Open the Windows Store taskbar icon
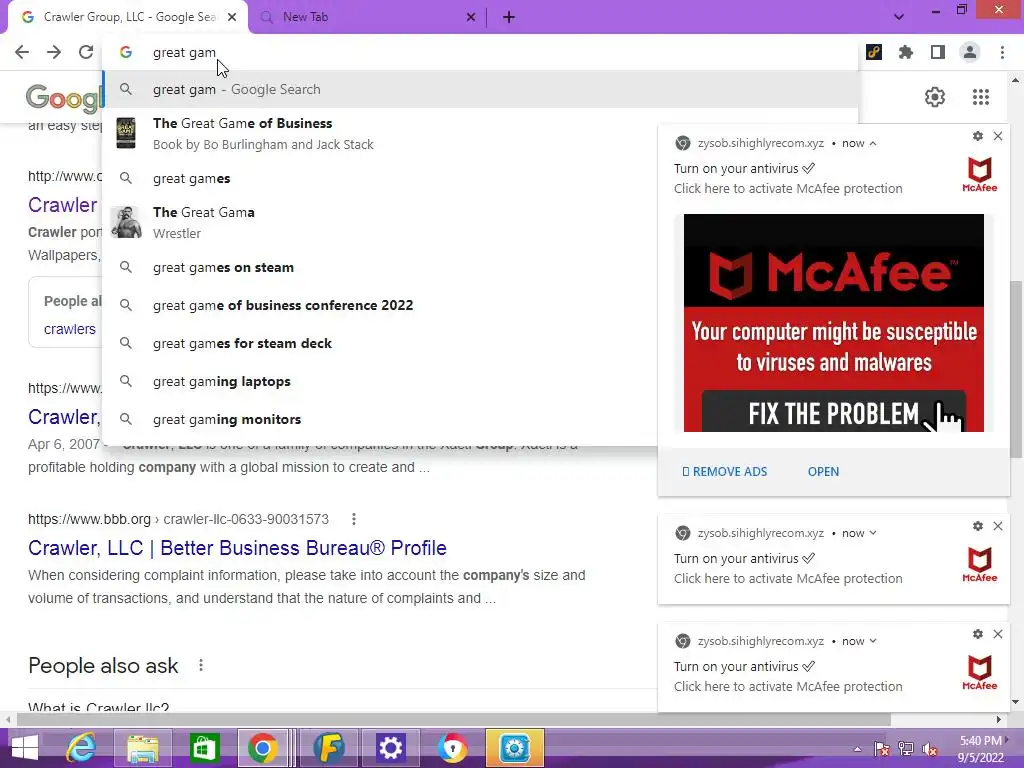 coord(204,748)
